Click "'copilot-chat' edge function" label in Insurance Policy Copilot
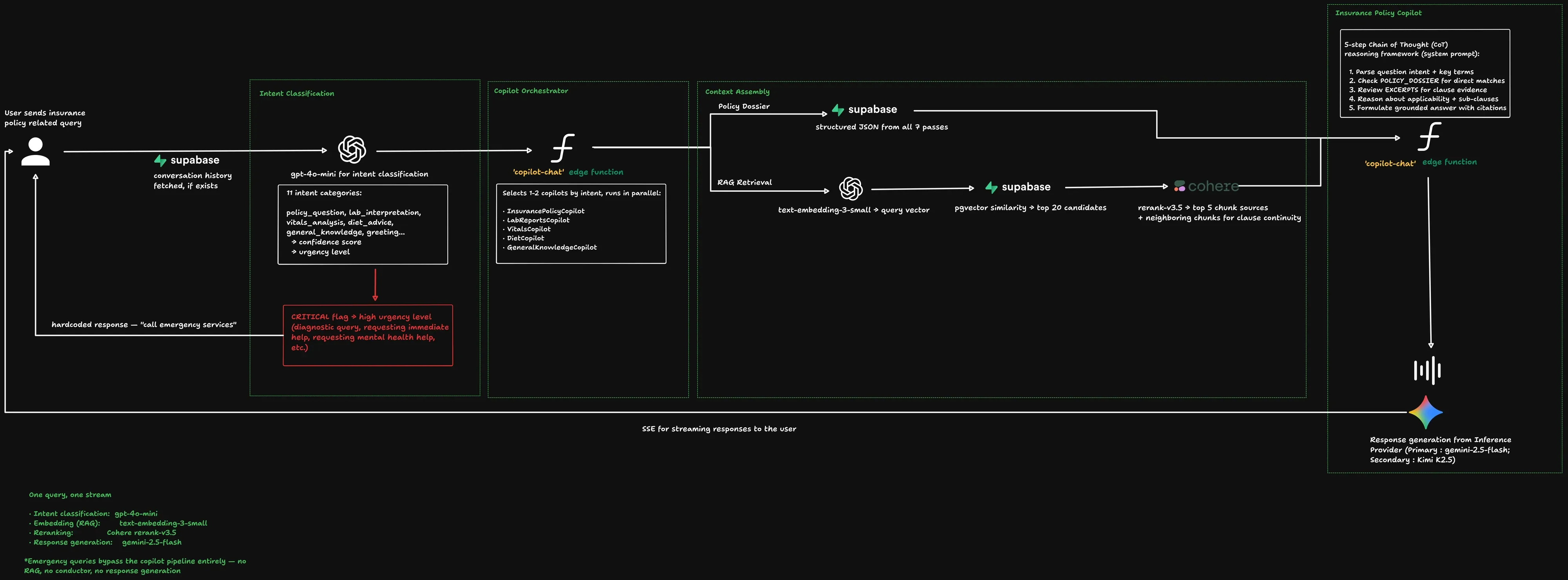Screen dimensions: 1568x580 [x=1421, y=163]
